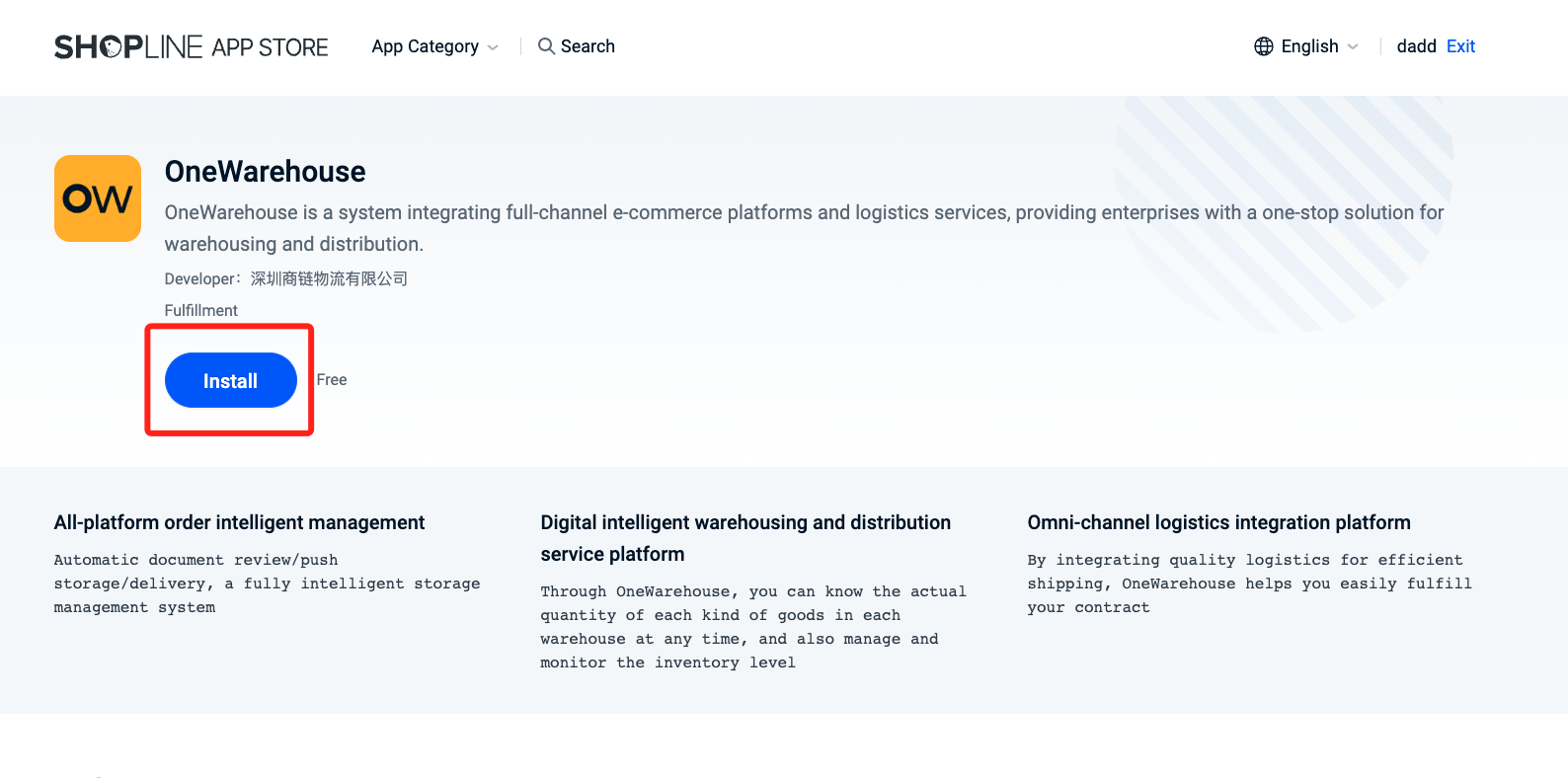Click the Fulfillment category tag
Viewport: 1568px width, 778px height.
click(x=200, y=310)
